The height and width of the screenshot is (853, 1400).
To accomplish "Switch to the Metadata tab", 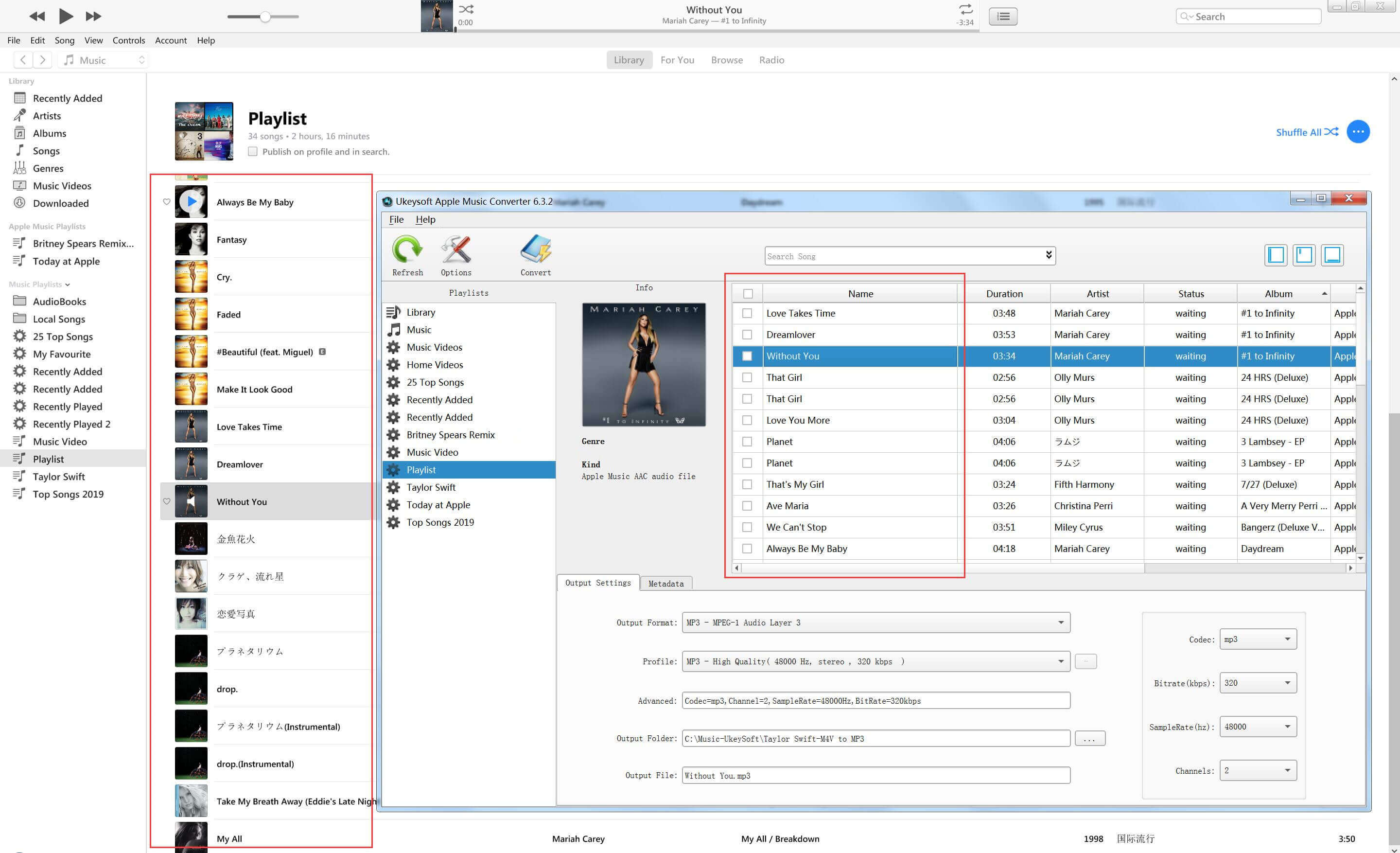I will coord(665,582).
